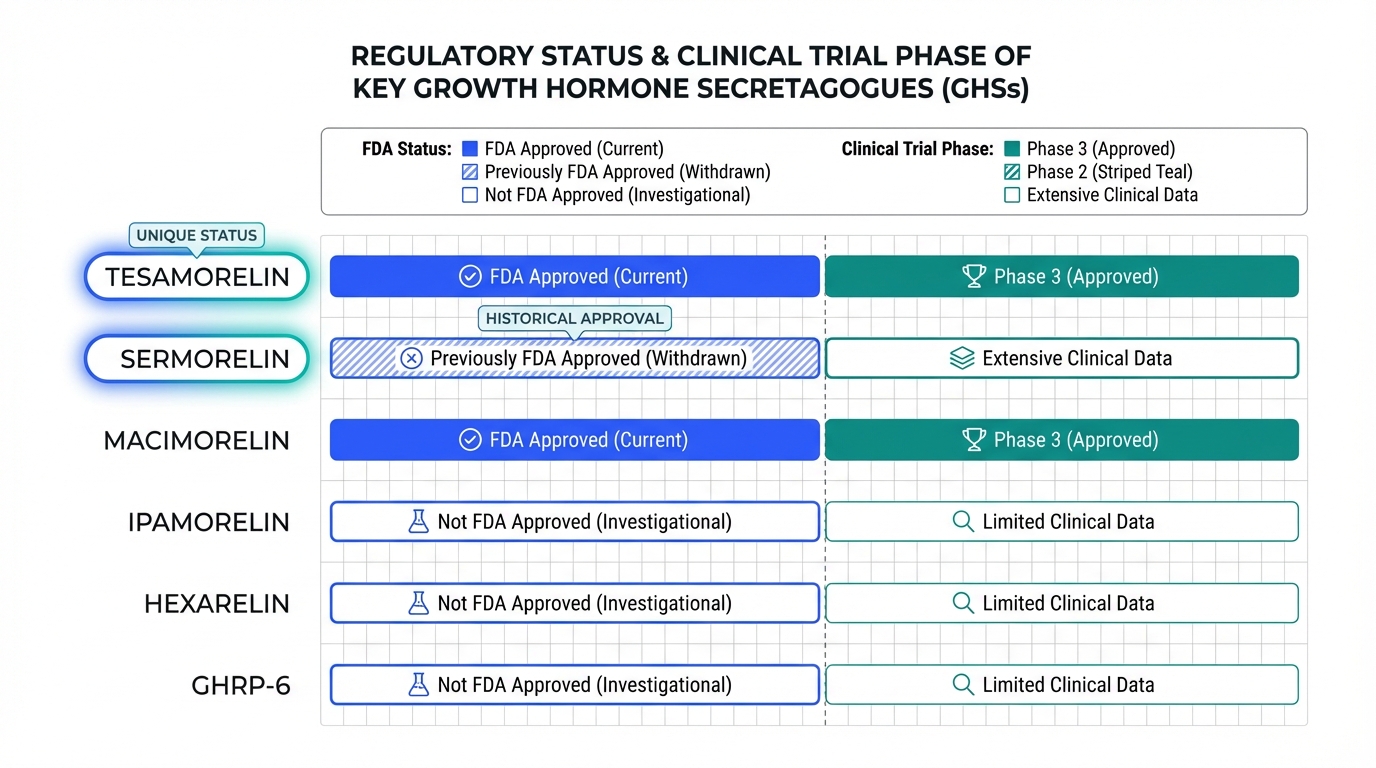Click the trophy icon in Tesamorelin's Phase 3 bar

tap(974, 277)
